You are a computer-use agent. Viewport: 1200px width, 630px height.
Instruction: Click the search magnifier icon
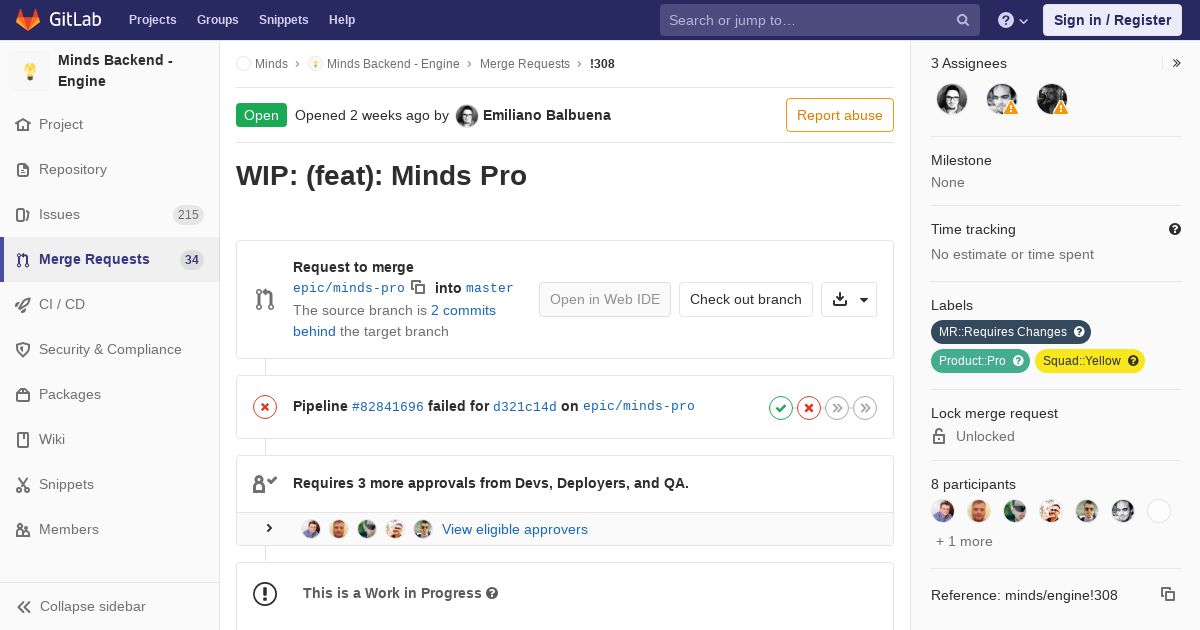(963, 20)
